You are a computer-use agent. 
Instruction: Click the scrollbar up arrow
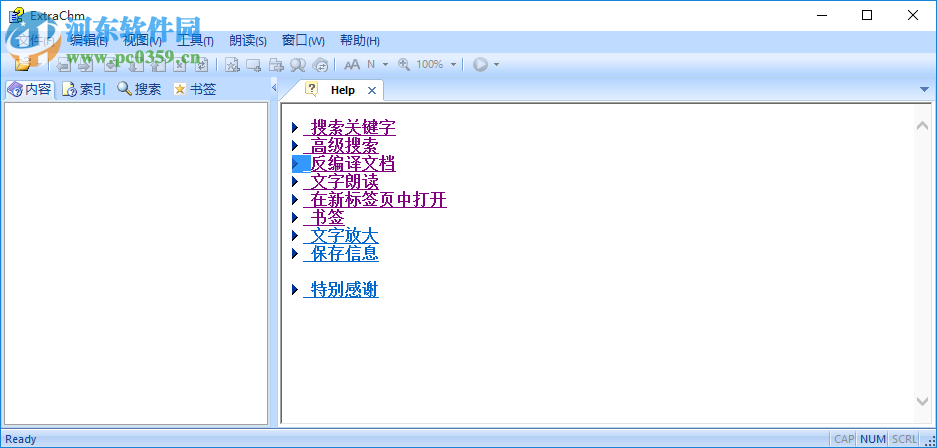(923, 125)
